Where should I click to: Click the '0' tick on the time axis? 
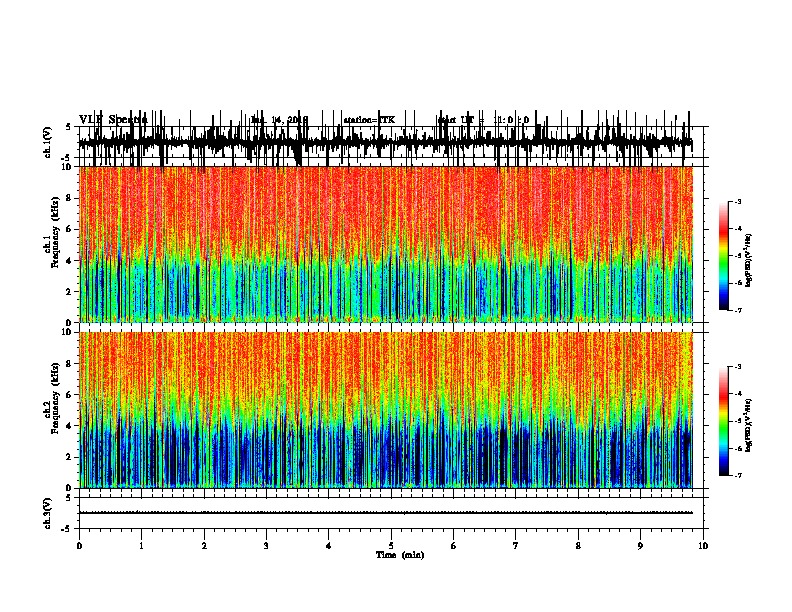click(x=79, y=546)
